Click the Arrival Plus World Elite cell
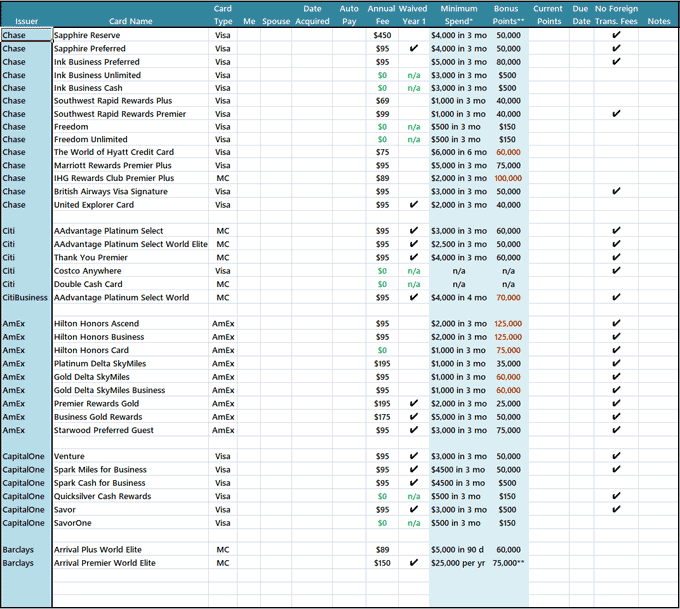The image size is (680, 609). pos(130,550)
